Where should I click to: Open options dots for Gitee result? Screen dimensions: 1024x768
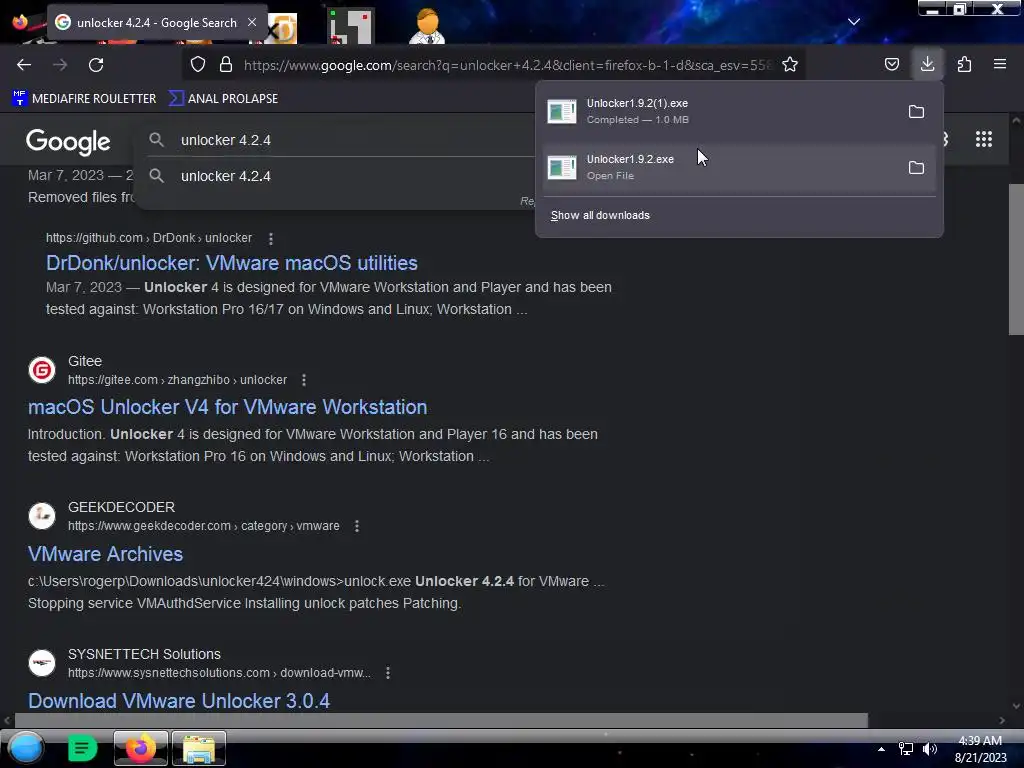[304, 380]
